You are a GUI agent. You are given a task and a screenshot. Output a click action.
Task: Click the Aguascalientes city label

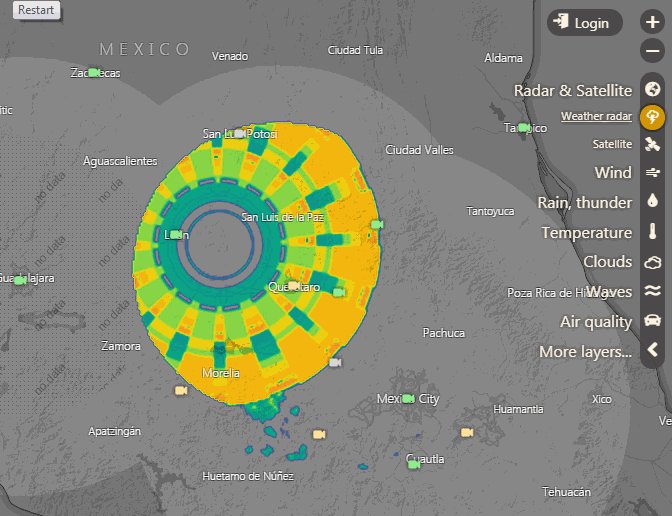(x=120, y=161)
